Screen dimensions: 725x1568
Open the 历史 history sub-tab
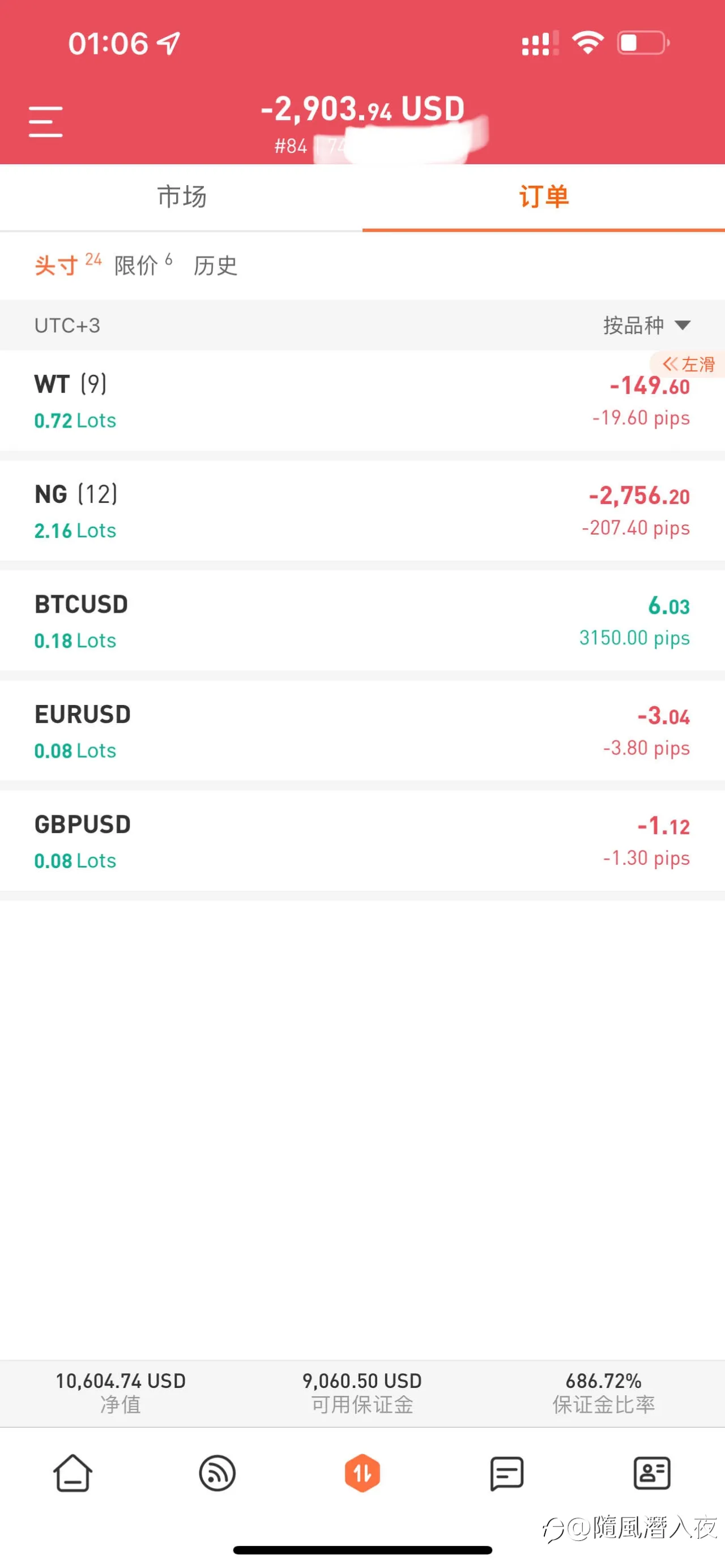click(215, 266)
